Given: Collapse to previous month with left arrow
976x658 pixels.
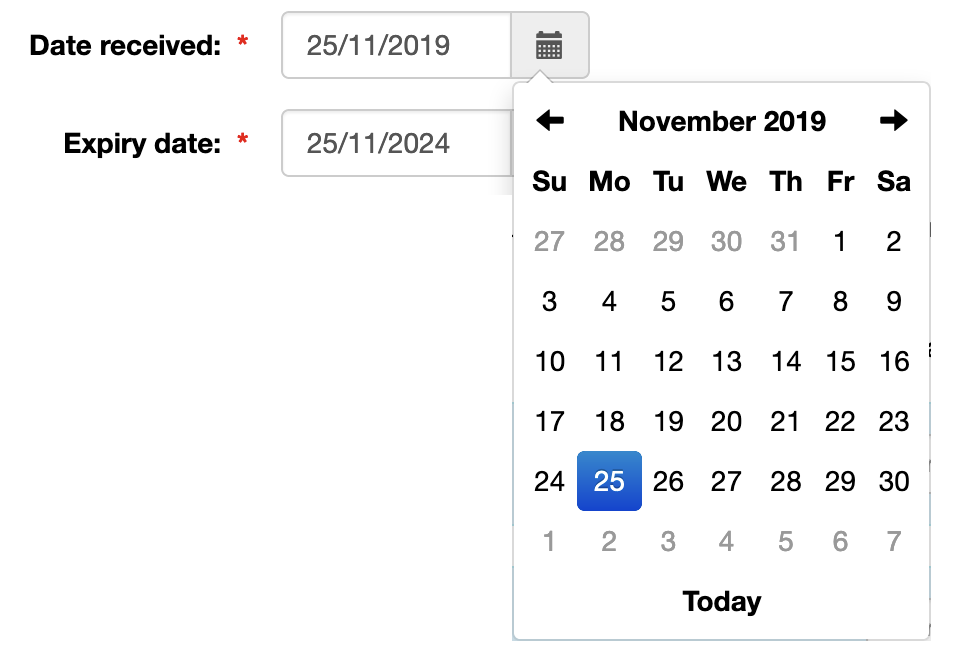Looking at the screenshot, I should [551, 120].
